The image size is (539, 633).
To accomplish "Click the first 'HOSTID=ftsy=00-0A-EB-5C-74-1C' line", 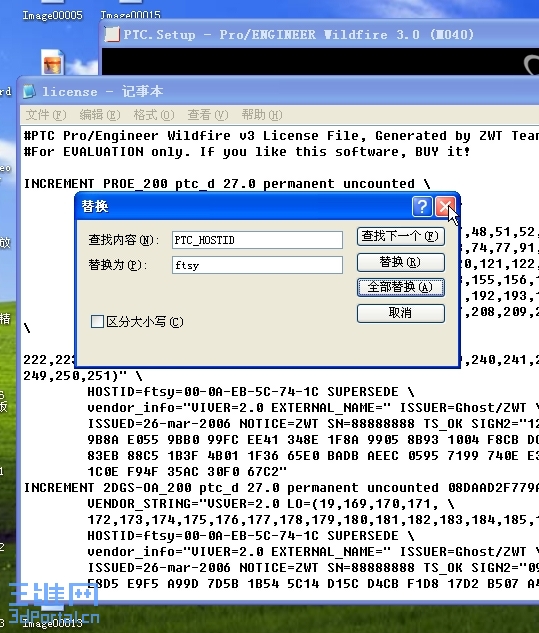I will 250,392.
